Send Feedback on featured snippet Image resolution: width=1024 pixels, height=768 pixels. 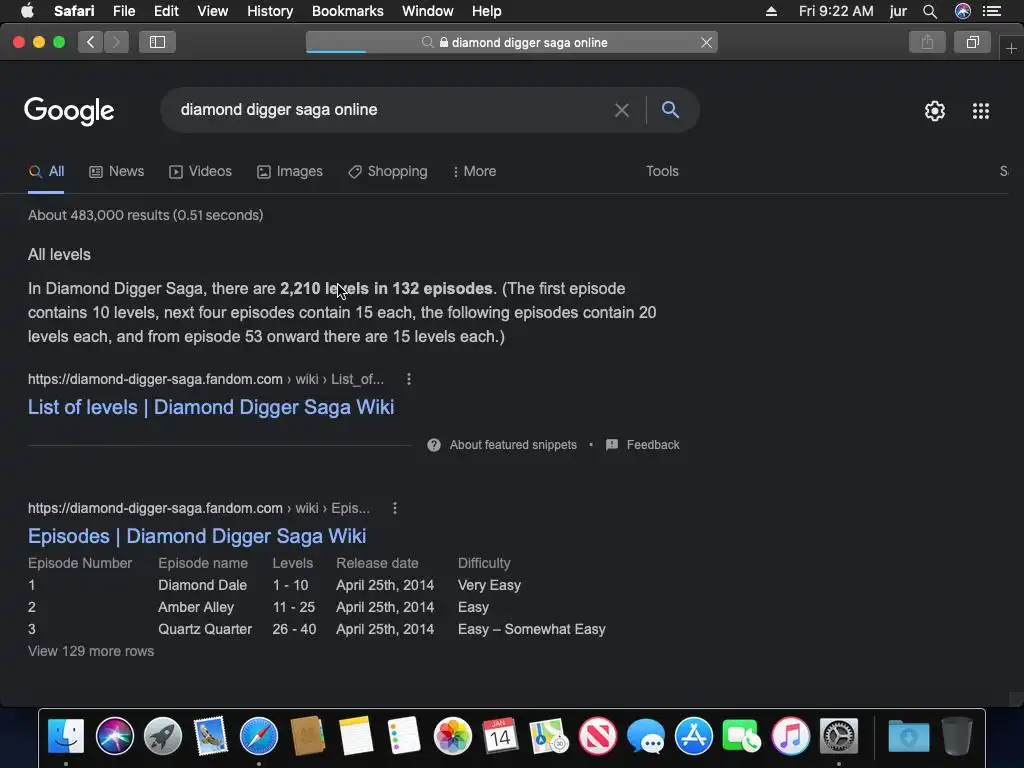click(652, 445)
